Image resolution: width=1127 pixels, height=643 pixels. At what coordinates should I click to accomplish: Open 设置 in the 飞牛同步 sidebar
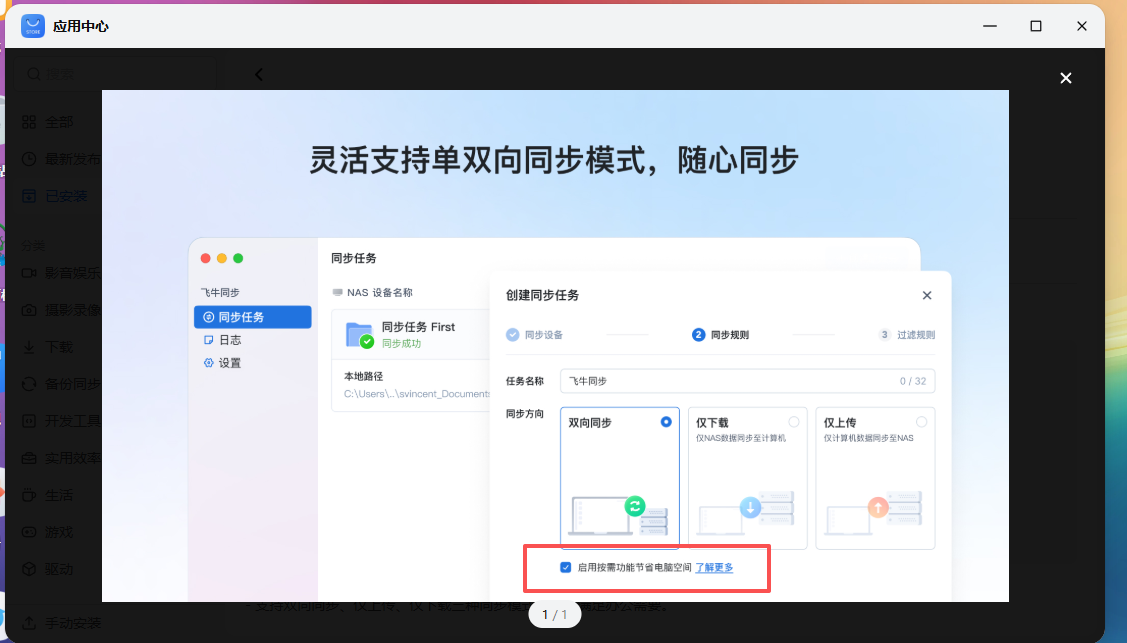(x=223, y=363)
